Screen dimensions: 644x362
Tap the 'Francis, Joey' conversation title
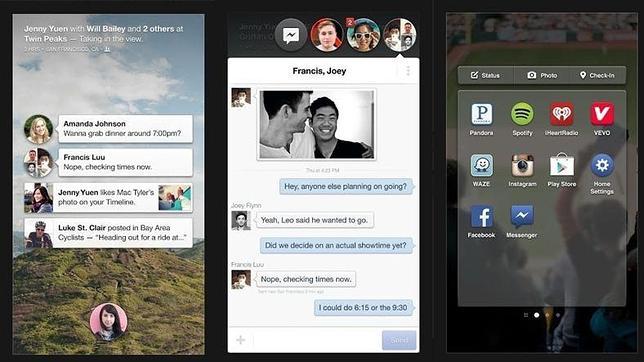(x=319, y=71)
